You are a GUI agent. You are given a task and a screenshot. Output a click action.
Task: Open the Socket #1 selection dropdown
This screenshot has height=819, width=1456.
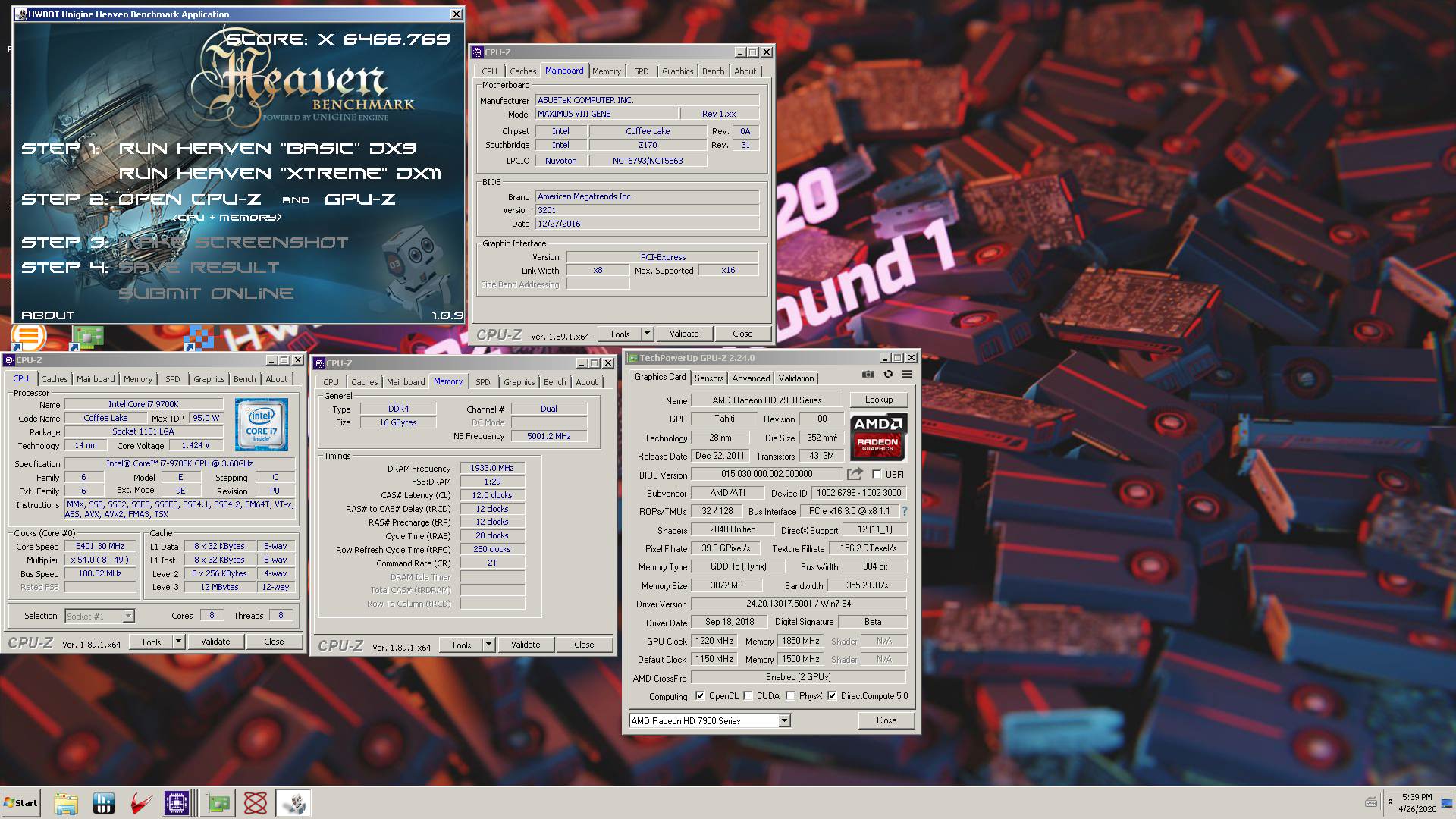(x=128, y=617)
